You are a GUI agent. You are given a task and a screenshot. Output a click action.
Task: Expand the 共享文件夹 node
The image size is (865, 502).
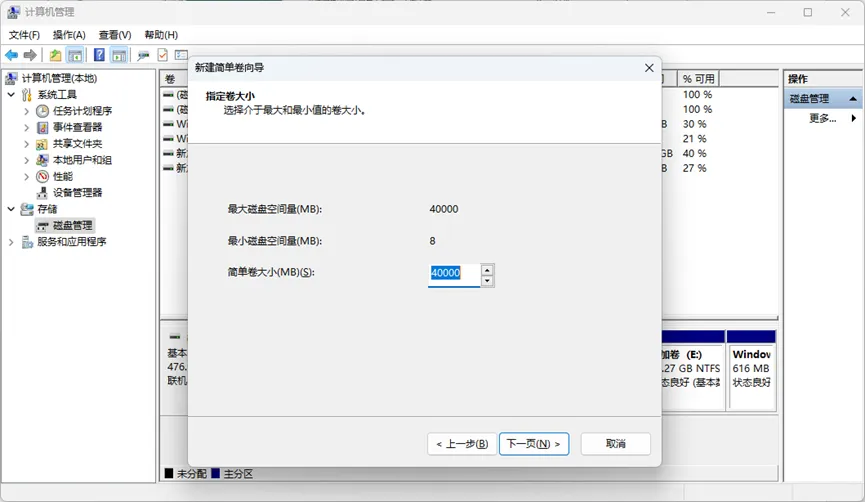[26, 144]
